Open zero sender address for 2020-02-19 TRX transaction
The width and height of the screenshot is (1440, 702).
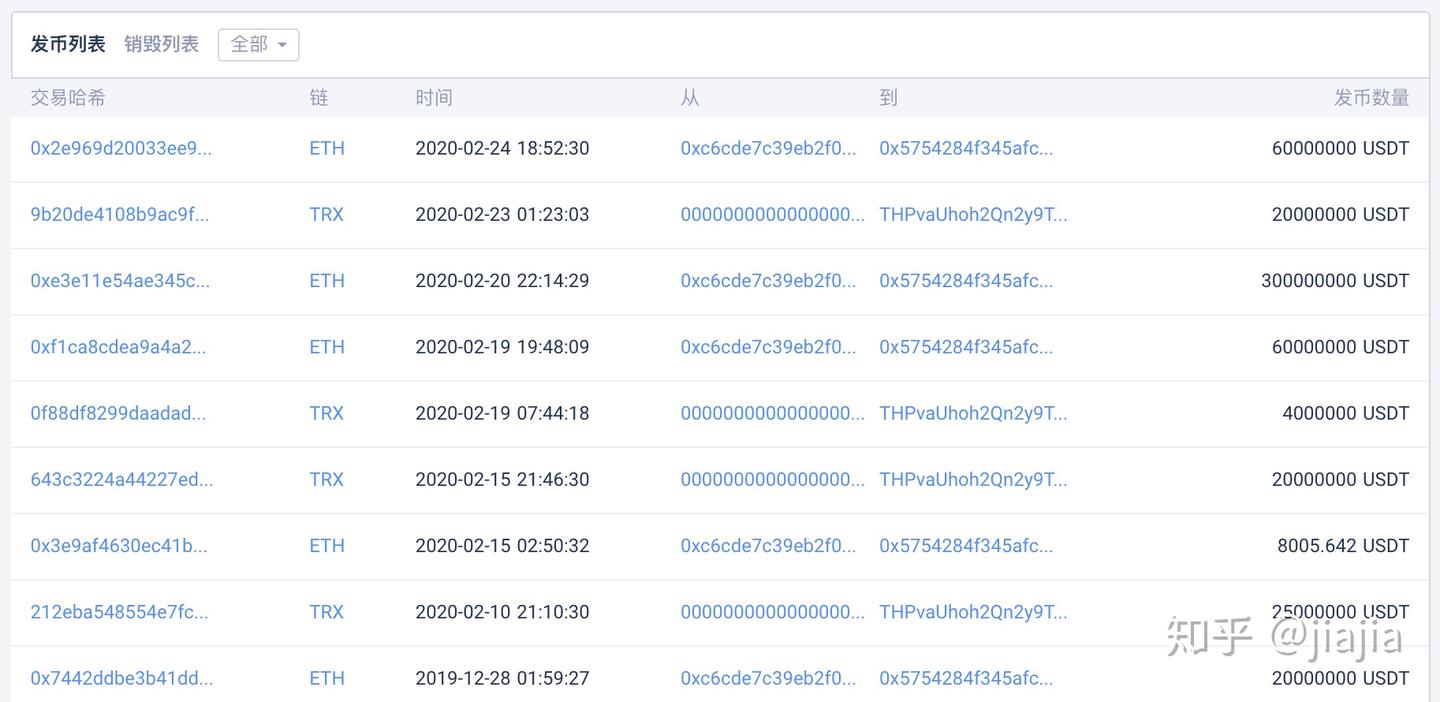772,413
